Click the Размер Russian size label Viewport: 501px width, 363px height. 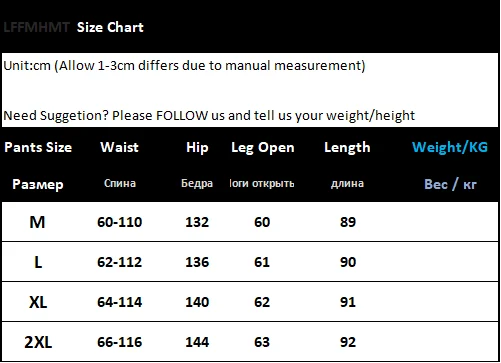click(38, 184)
